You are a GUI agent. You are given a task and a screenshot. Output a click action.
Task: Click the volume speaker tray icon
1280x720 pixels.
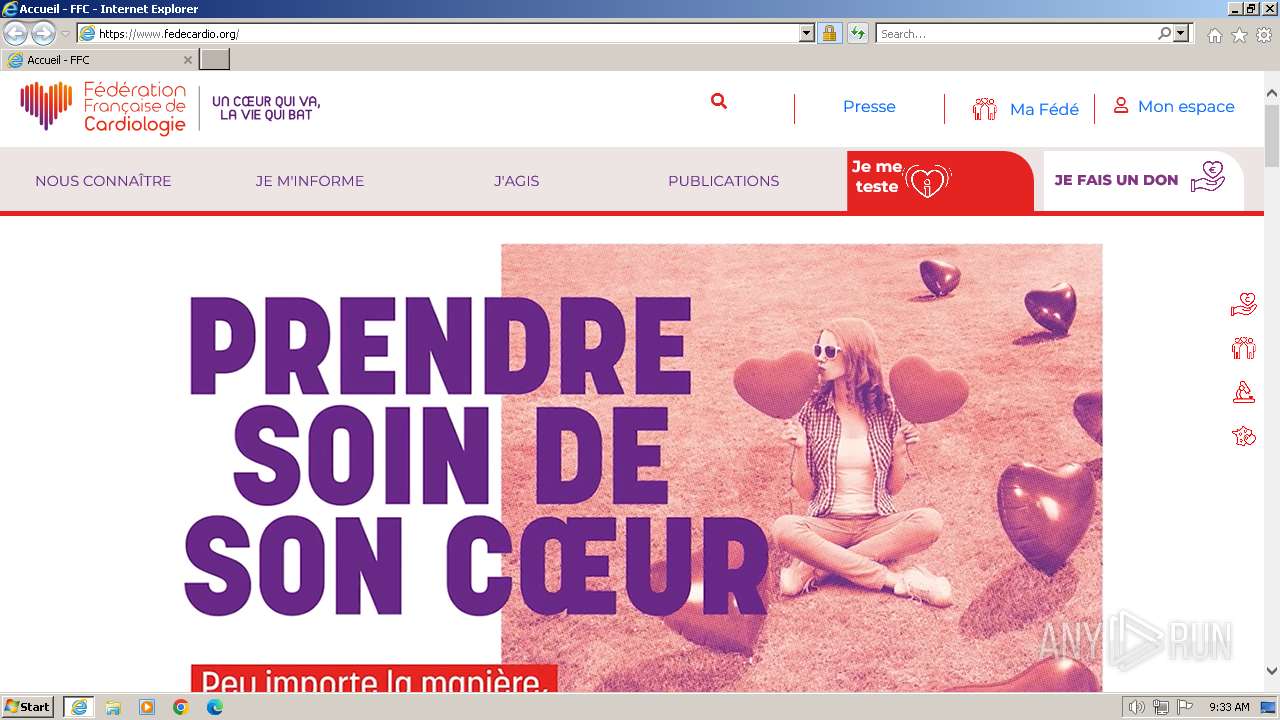[x=1137, y=707]
